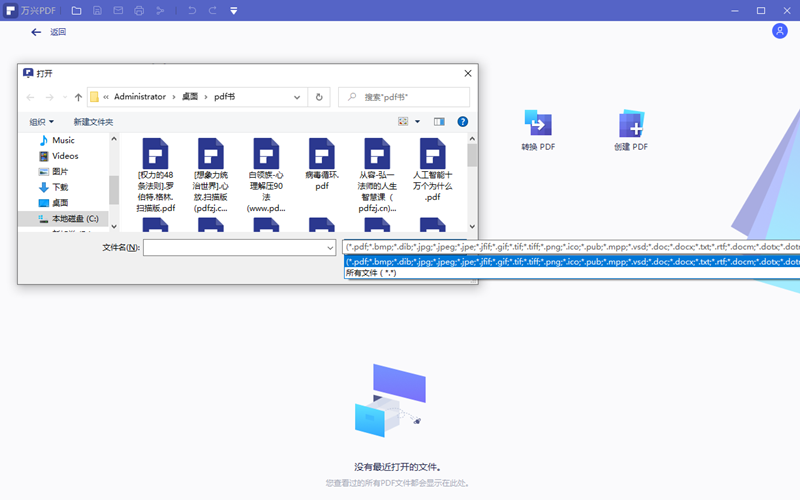Click the Create PDF (创建 PDF) icon
Image resolution: width=800 pixels, height=500 pixels.
[631, 124]
